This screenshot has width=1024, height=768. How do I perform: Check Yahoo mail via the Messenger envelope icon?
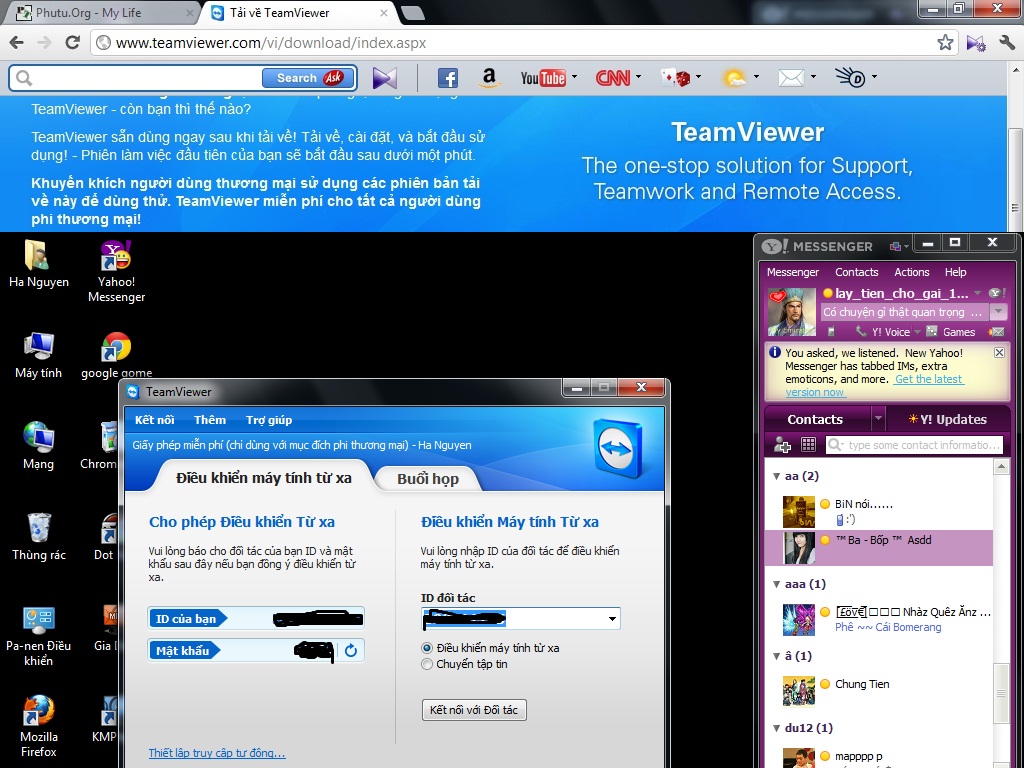coord(997,332)
